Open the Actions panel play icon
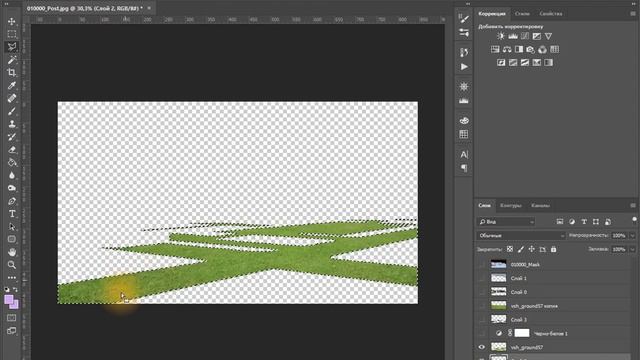Image resolution: width=640 pixels, height=360 pixels. [x=464, y=67]
